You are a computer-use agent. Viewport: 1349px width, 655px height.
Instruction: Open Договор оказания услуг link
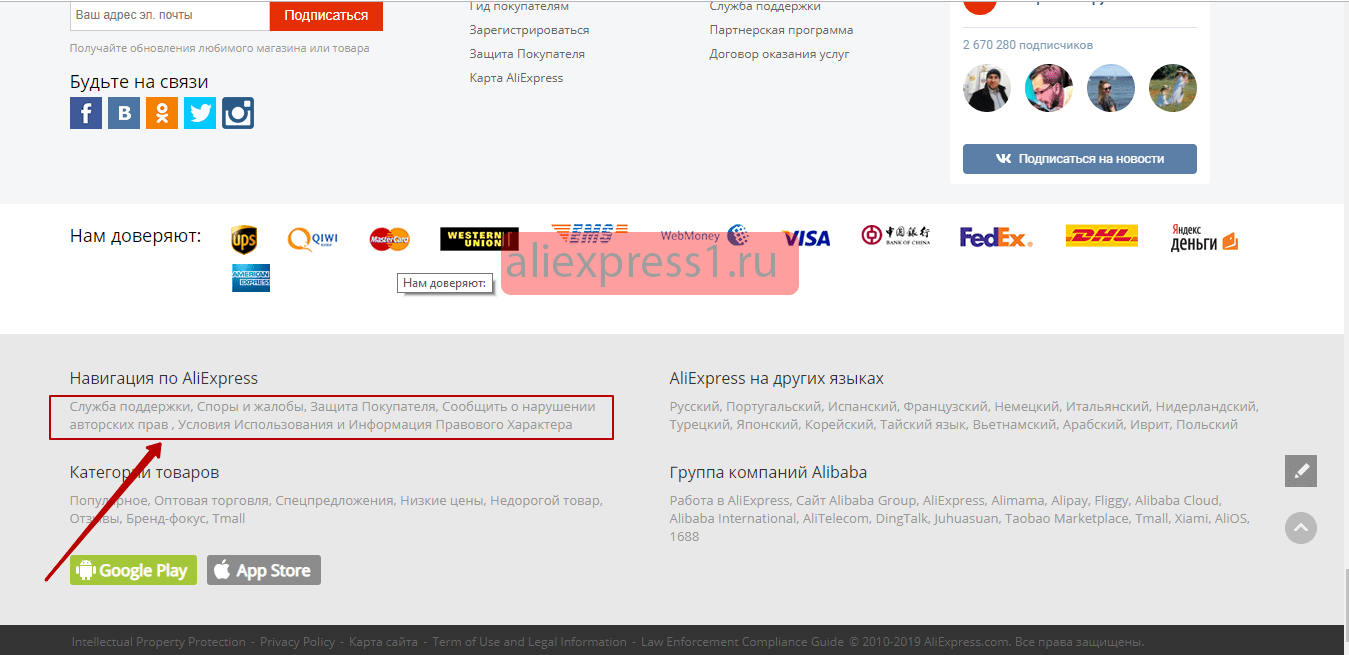point(779,54)
